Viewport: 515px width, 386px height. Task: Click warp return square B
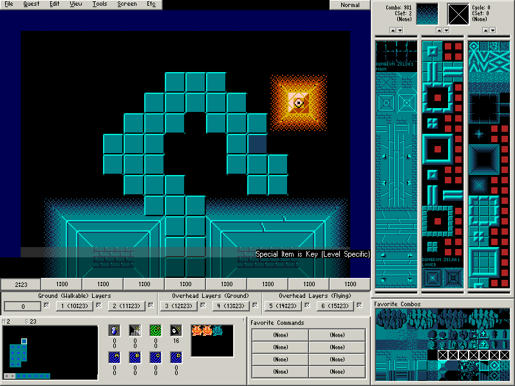click(135, 357)
